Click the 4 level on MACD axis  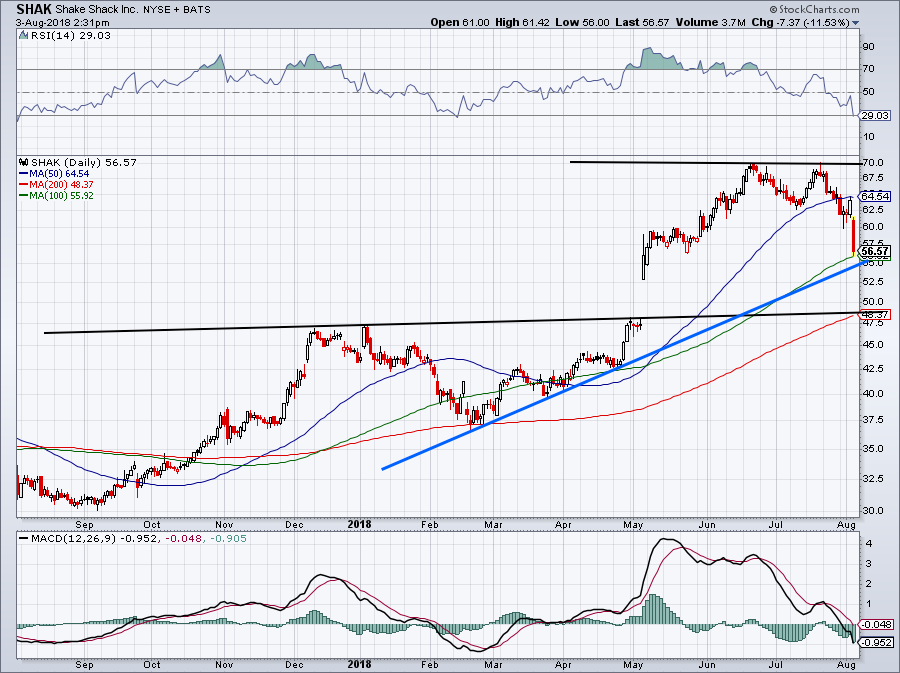[x=869, y=543]
